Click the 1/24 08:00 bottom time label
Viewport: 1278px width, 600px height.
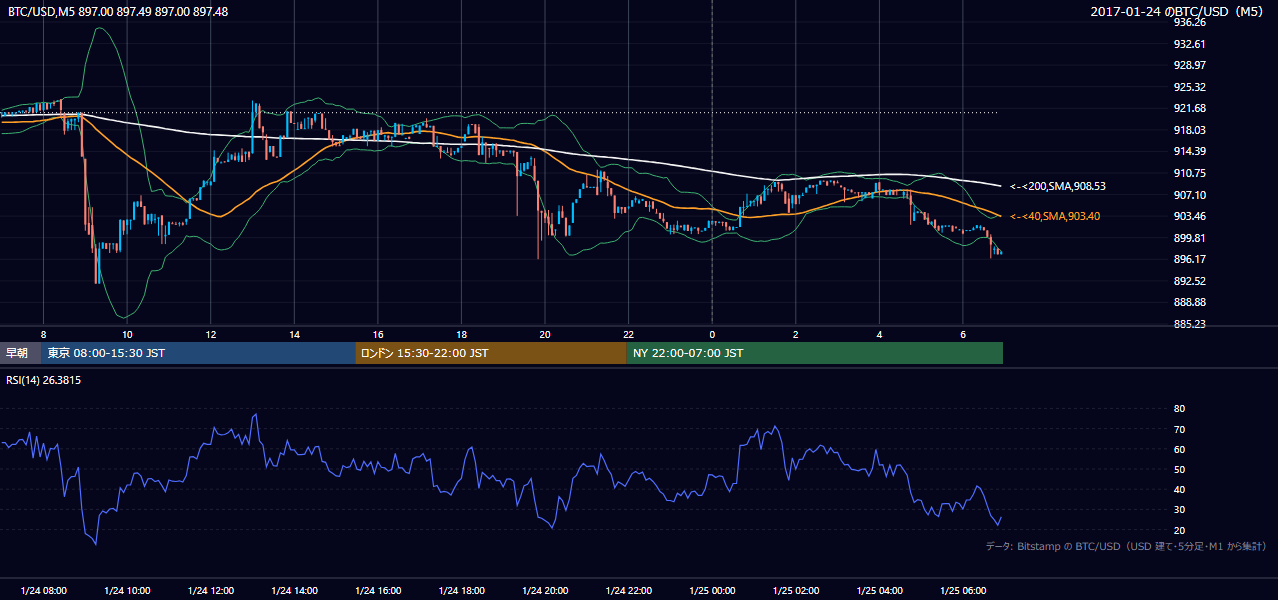[x=43, y=590]
